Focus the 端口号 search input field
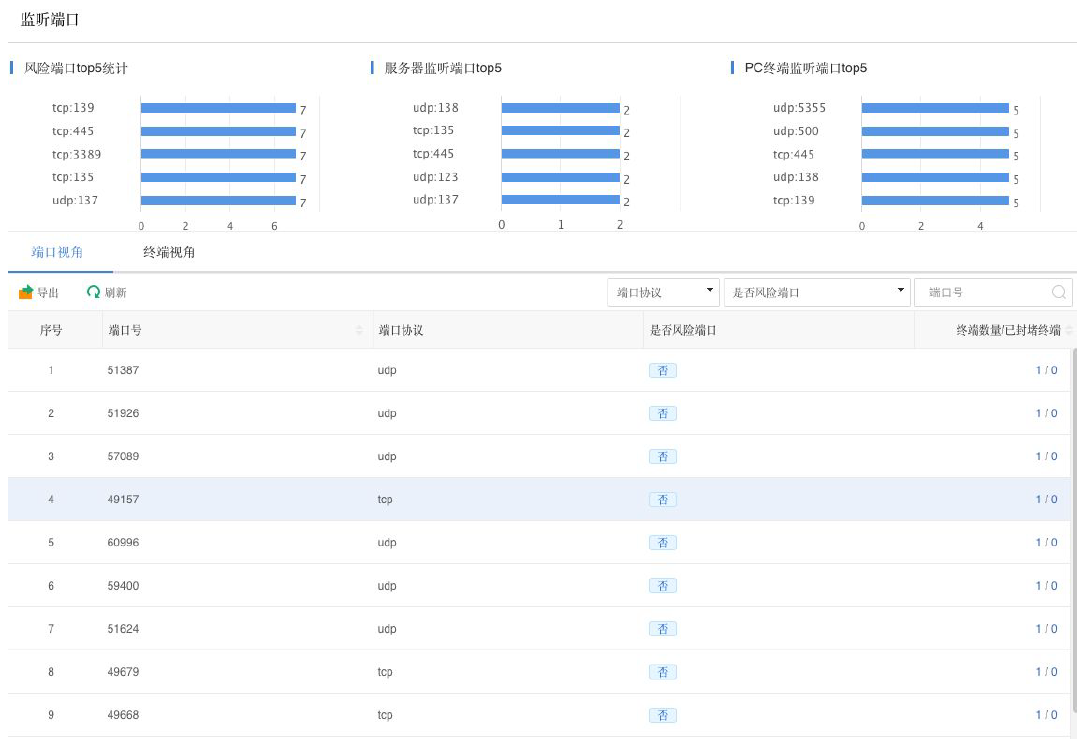This screenshot has height=743, width=1085. point(984,292)
